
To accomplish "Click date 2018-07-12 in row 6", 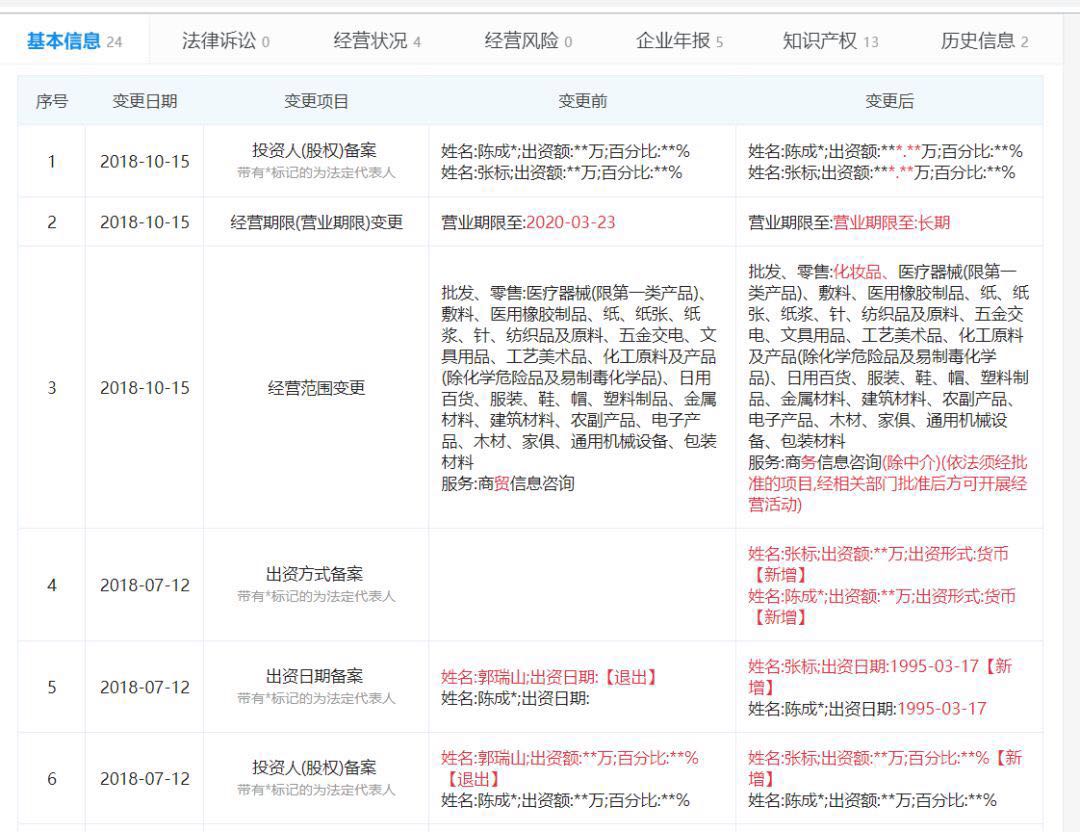I will point(145,779).
